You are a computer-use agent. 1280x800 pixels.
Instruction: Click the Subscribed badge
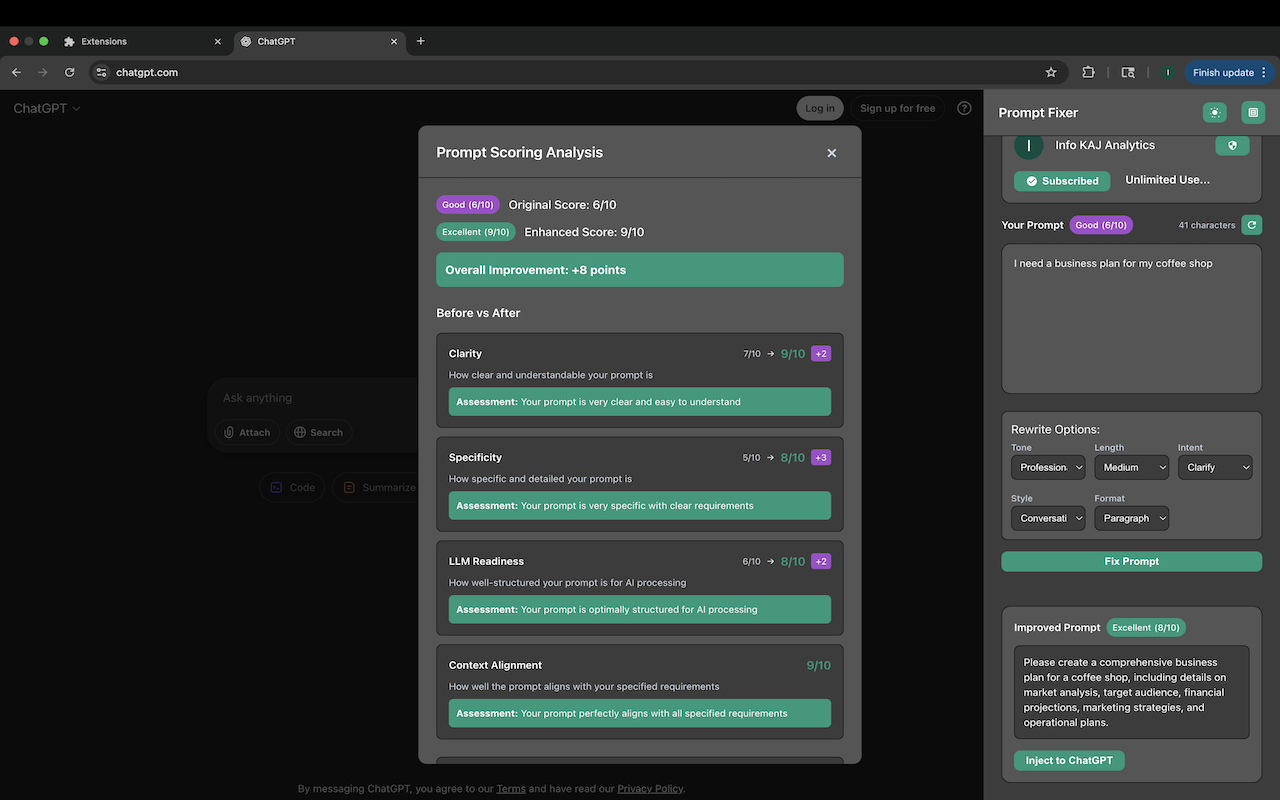[x=1062, y=181]
